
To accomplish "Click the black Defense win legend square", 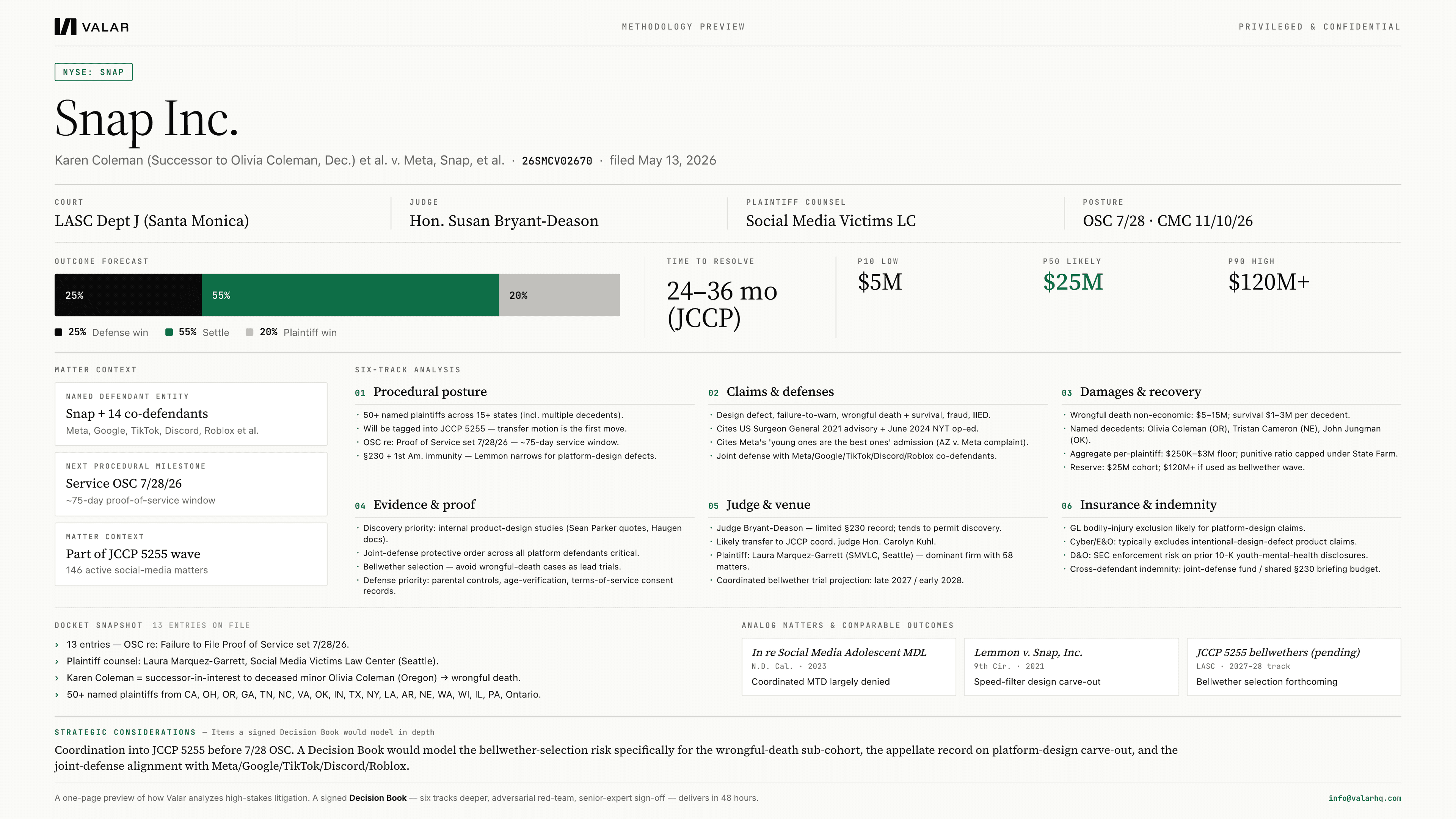I will pyautogui.click(x=58, y=333).
